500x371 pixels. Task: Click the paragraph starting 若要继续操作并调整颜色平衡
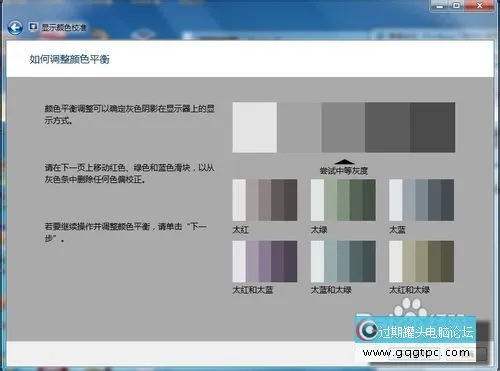(x=126, y=233)
